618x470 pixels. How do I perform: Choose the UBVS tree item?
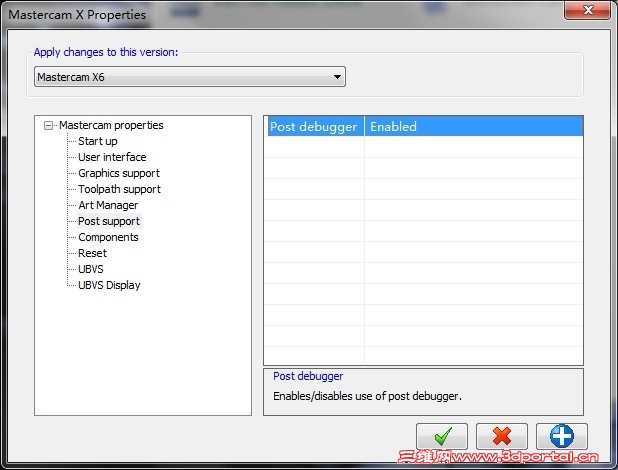click(x=91, y=269)
